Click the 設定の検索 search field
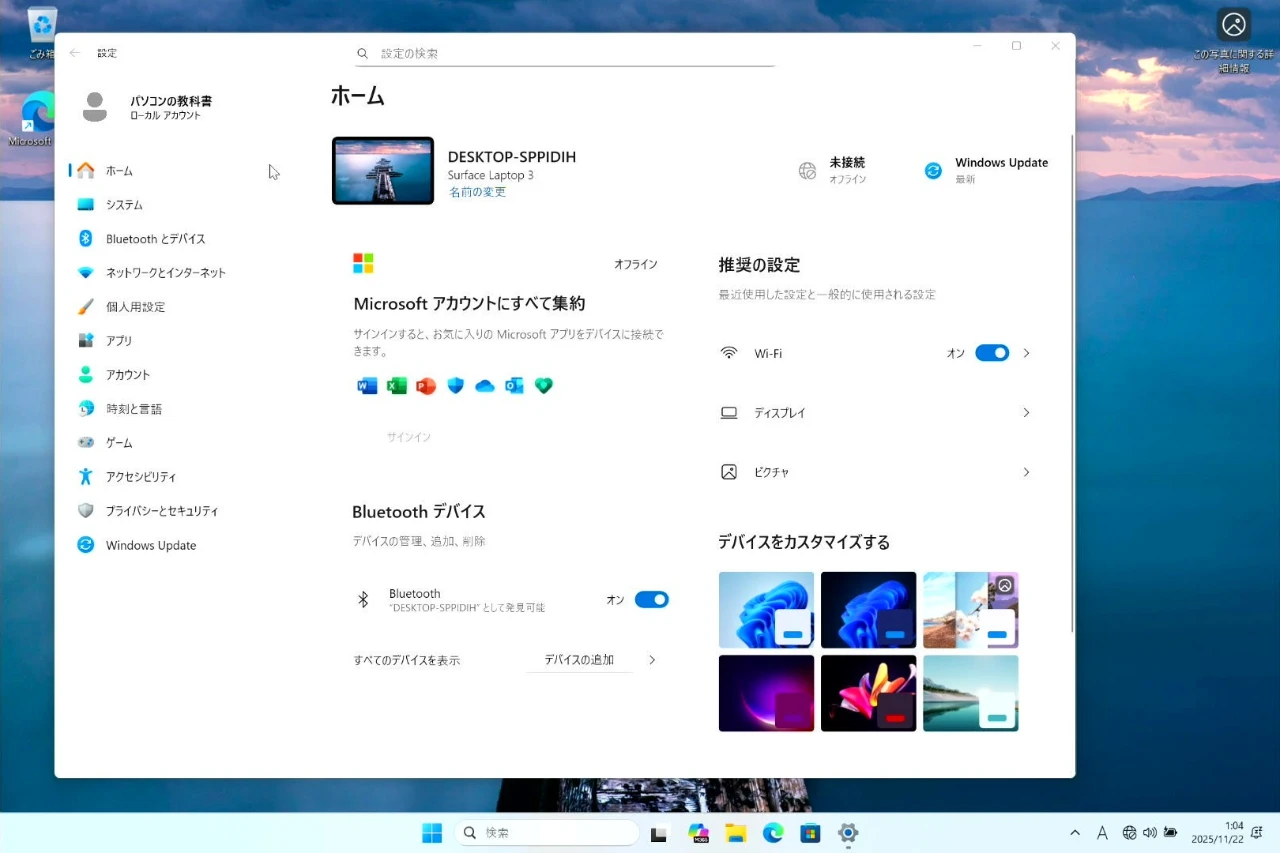 point(565,53)
